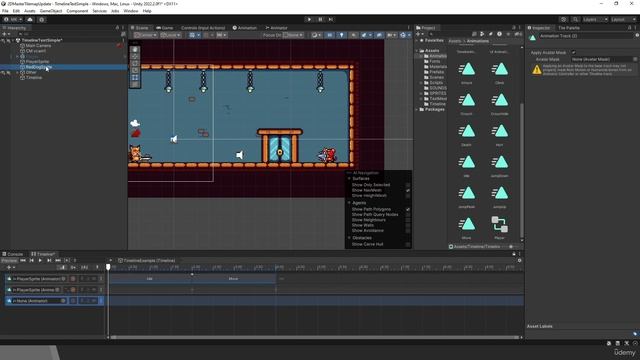Switch to the Animator tab
This screenshot has width=640, height=360.
tap(276, 28)
